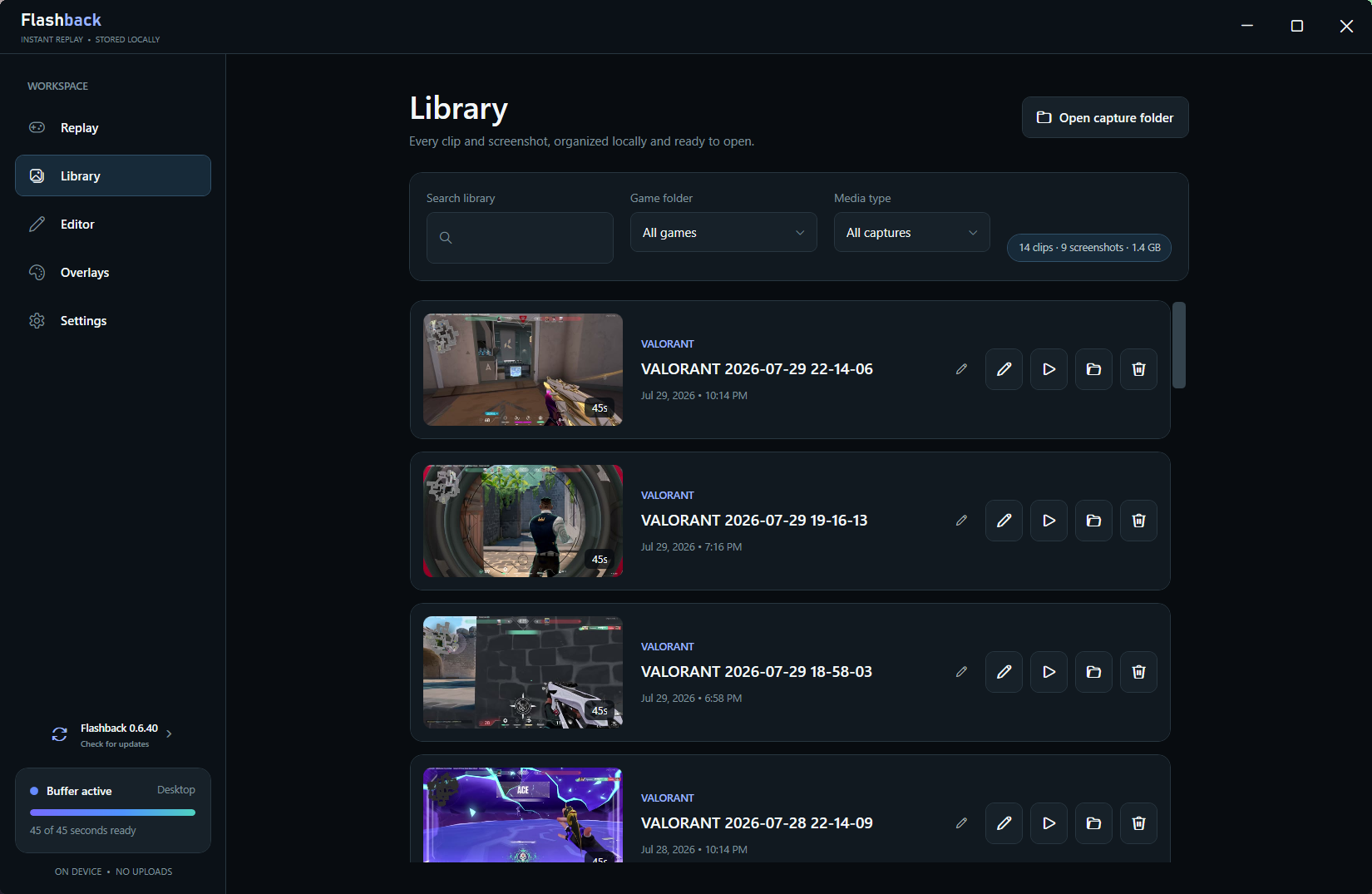Delete clip VALORANT 2026-07-29 22-14-06

pos(1139,369)
